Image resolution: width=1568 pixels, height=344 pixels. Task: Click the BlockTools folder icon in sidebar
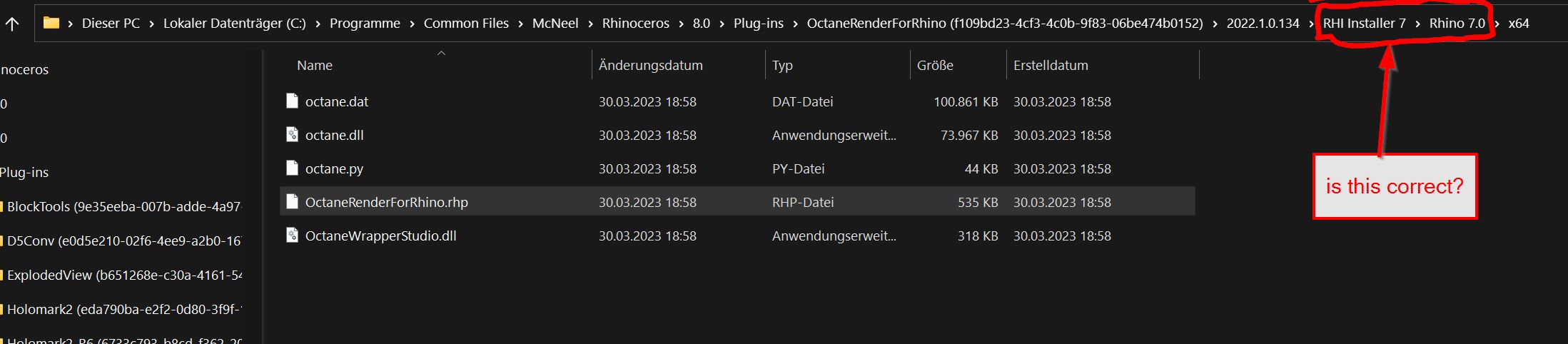(2, 207)
